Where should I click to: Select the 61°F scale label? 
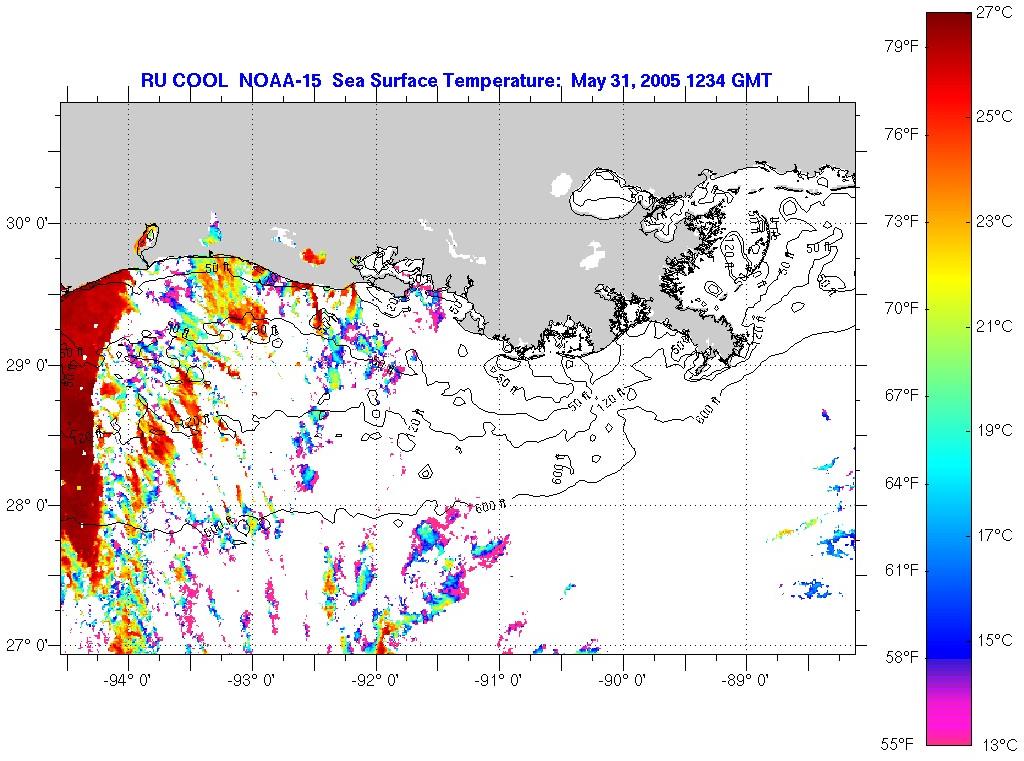tap(902, 570)
